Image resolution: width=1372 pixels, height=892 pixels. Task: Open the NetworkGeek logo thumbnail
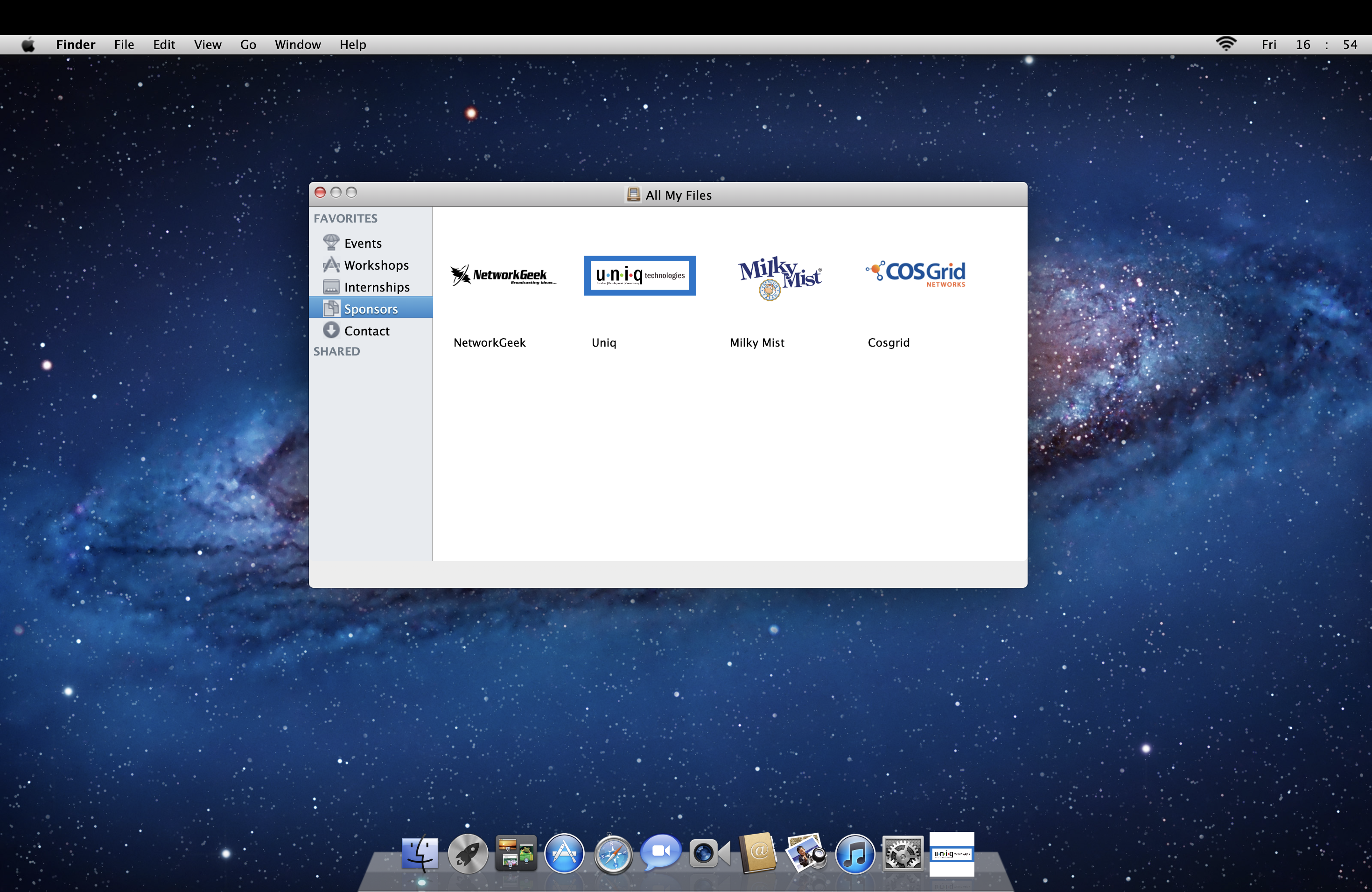(503, 275)
